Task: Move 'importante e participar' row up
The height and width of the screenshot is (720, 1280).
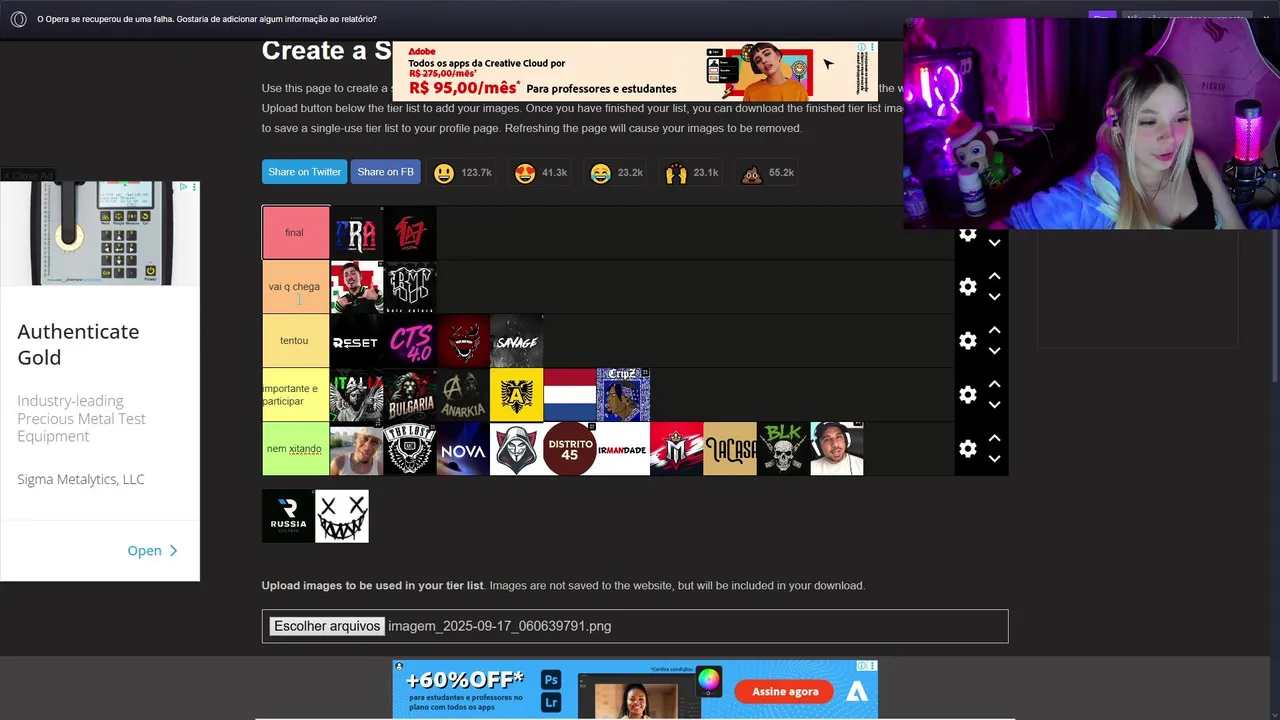Action: point(994,385)
